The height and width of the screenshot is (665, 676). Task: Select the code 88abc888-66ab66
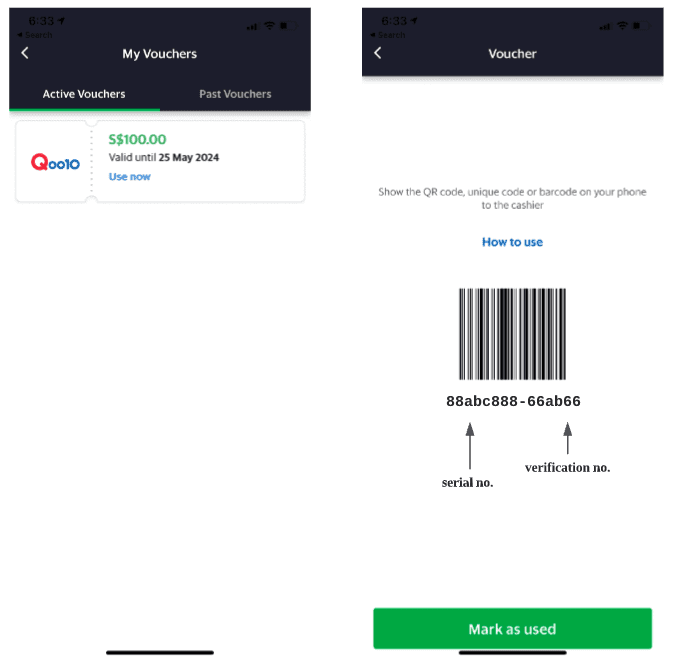coord(513,401)
